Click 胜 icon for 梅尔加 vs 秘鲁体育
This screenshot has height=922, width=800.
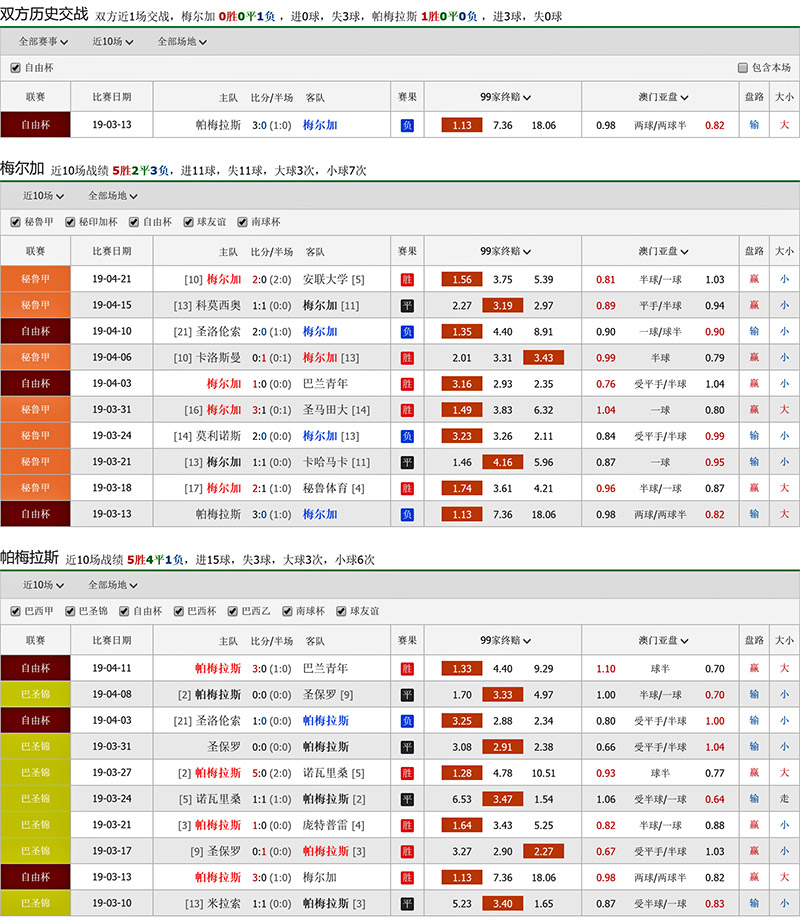click(x=407, y=488)
